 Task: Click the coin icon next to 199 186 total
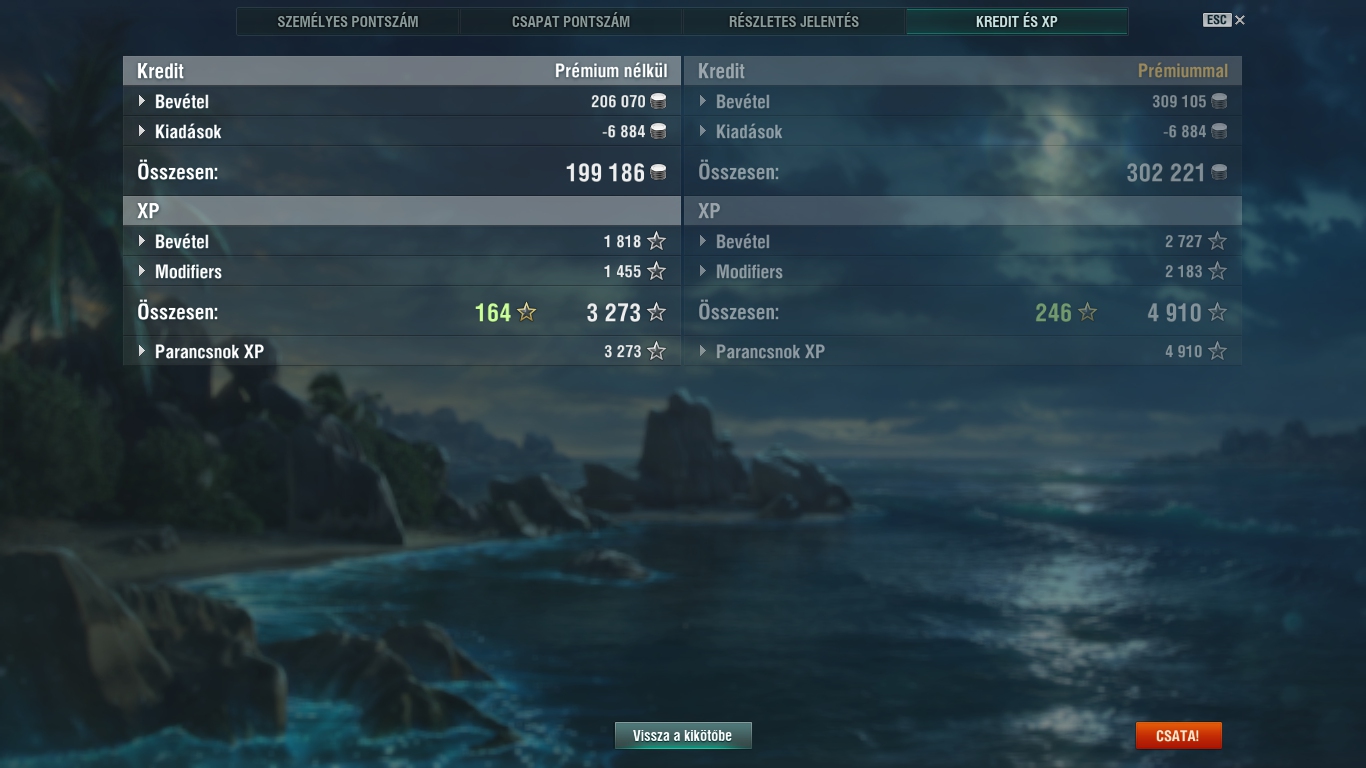658,172
